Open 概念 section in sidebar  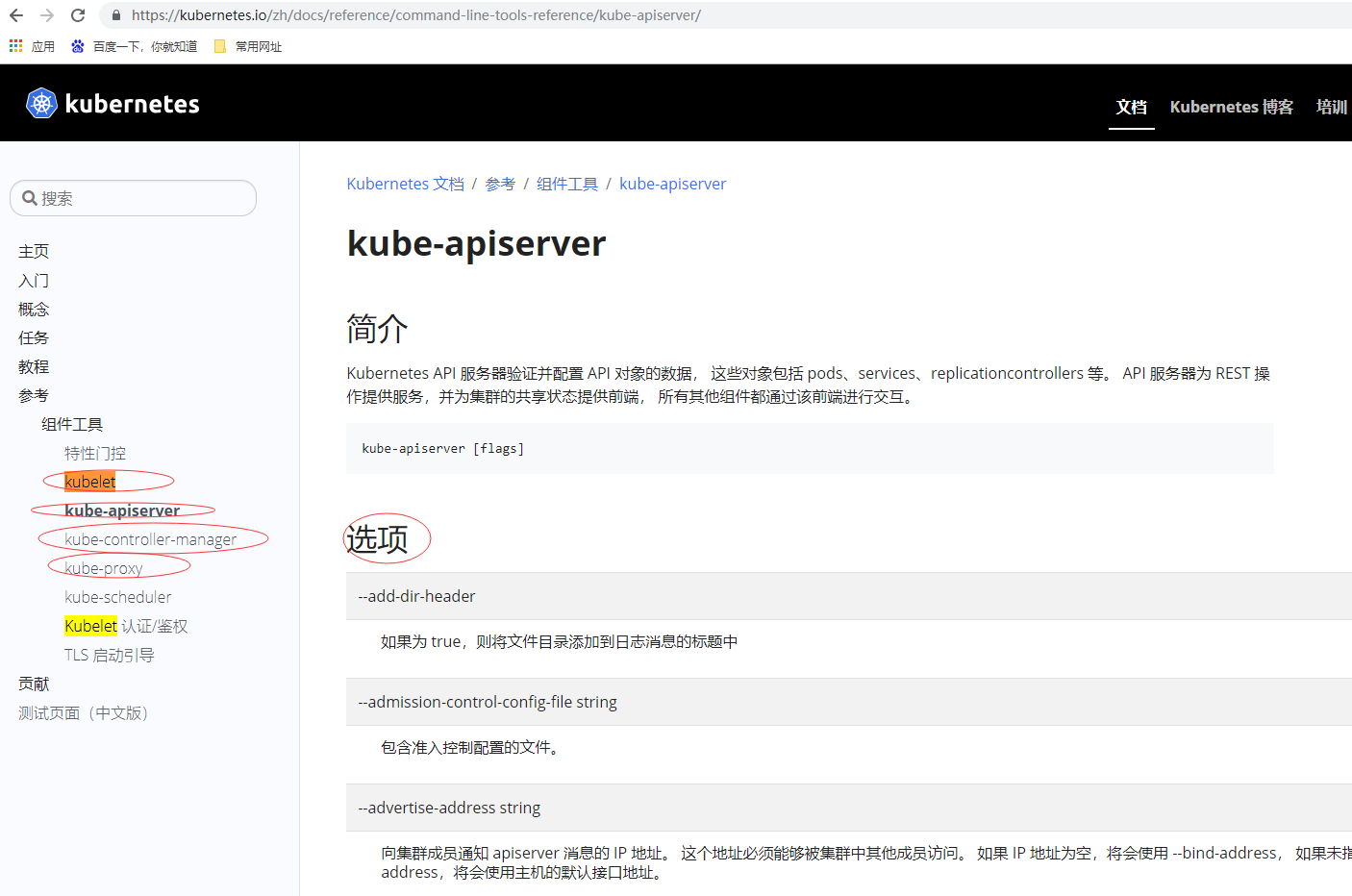click(34, 309)
